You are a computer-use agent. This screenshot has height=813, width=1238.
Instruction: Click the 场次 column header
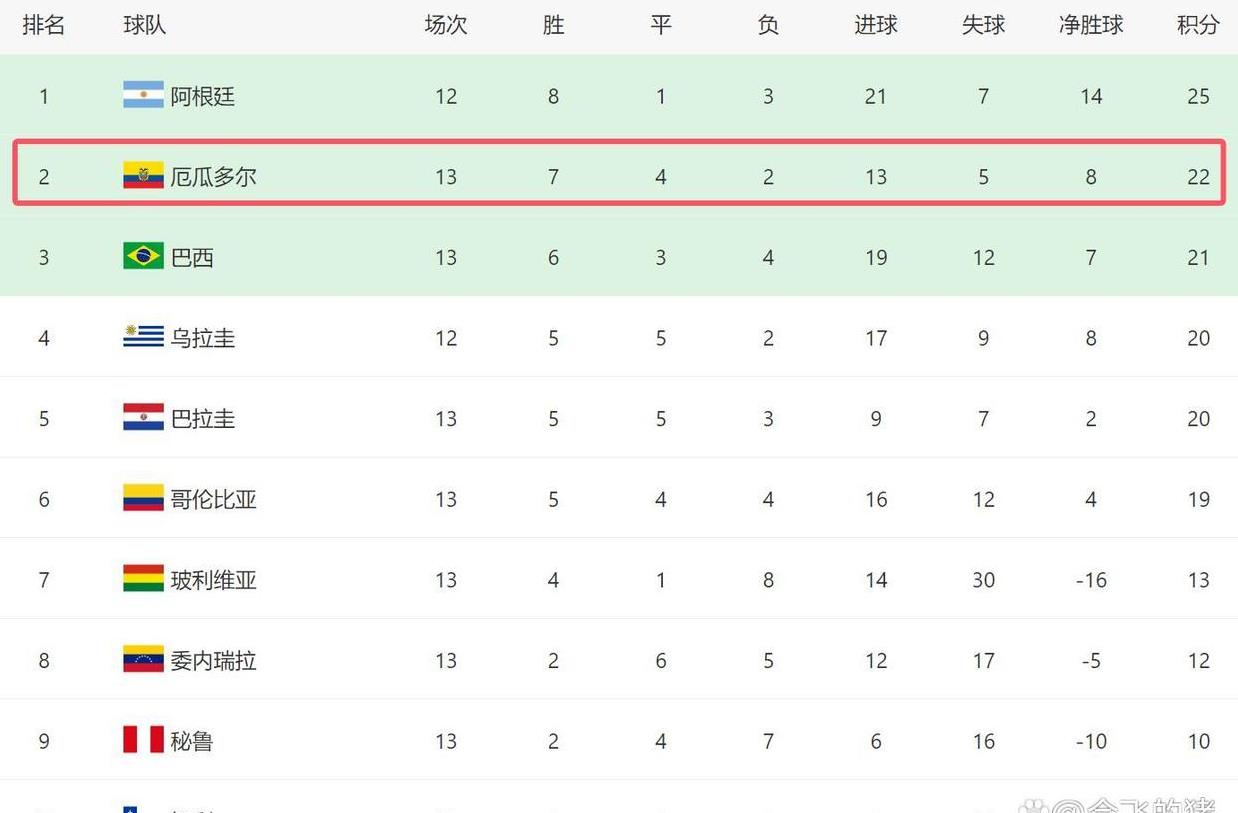446,25
